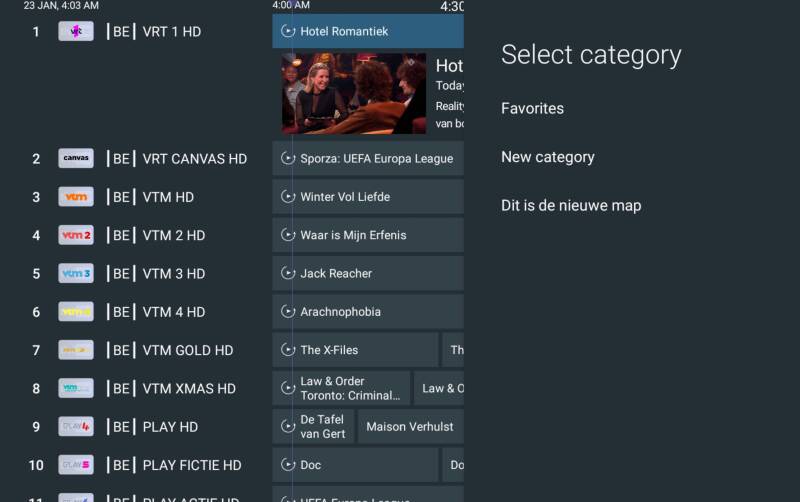This screenshot has width=800, height=502.
Task: Click the Play 5 channel logo
Action: pos(76,465)
